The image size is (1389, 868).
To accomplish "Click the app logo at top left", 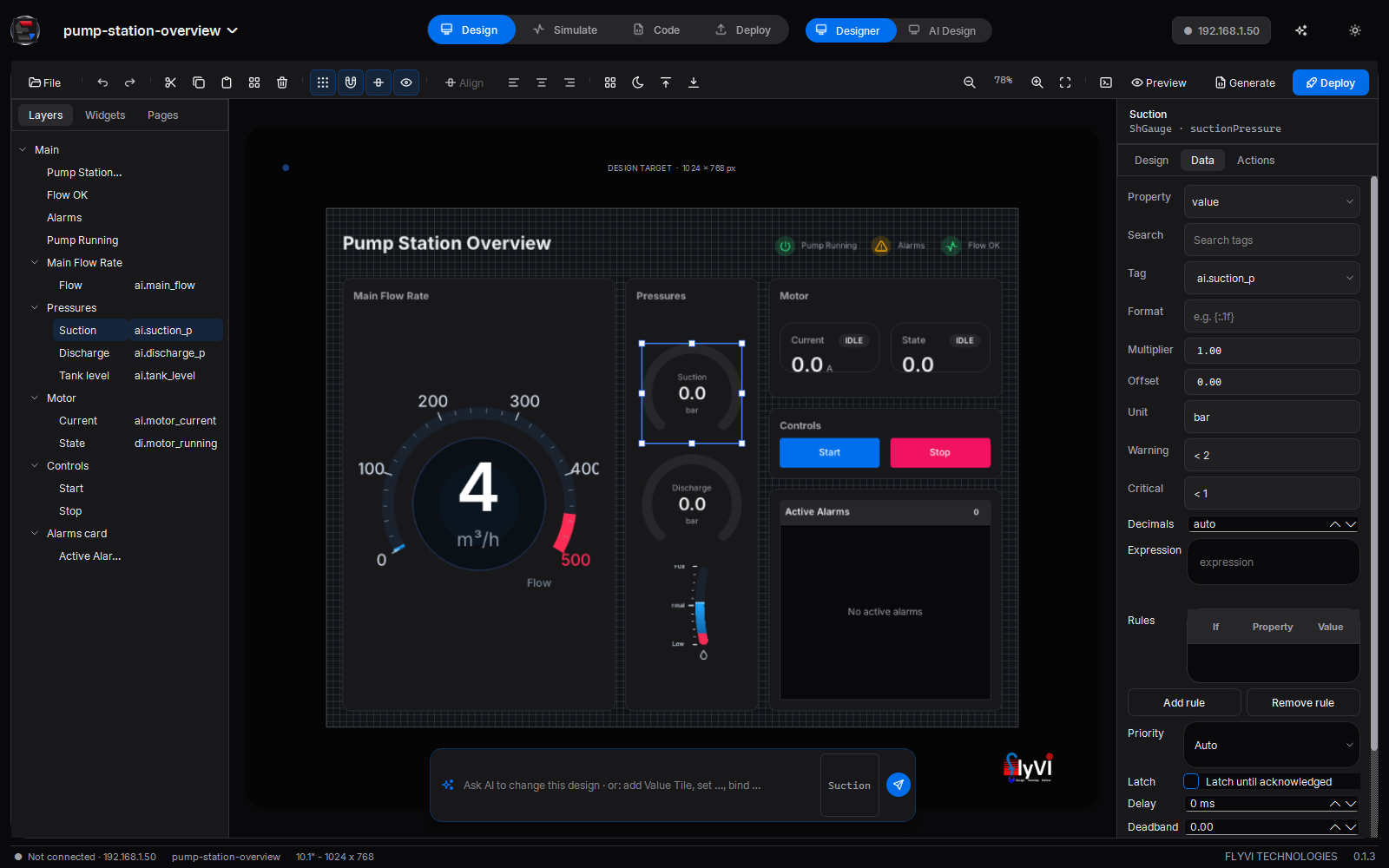I will coord(25,30).
